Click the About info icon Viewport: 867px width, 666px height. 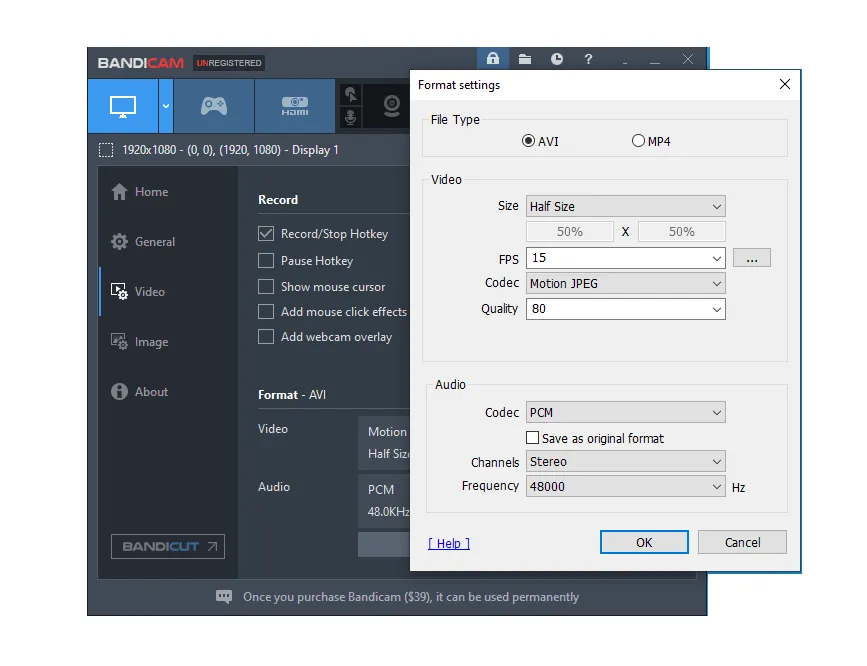[119, 392]
